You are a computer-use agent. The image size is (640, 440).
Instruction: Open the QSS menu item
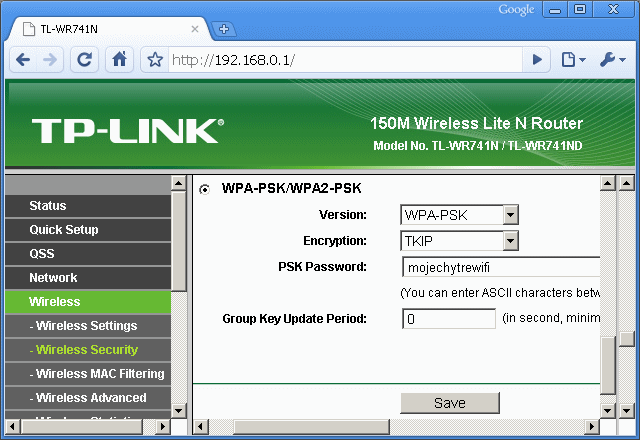click(x=88, y=254)
